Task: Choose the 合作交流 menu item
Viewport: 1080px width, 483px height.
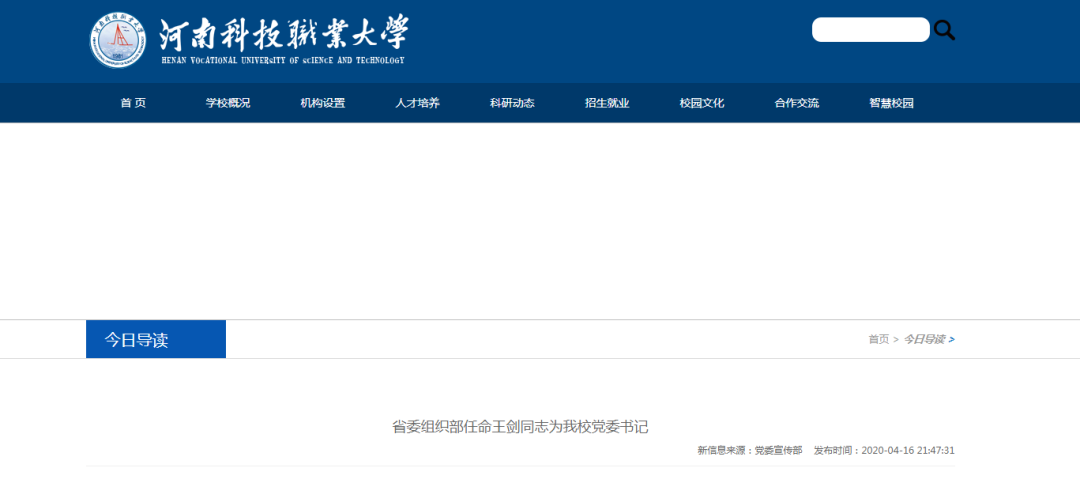Action: click(796, 103)
